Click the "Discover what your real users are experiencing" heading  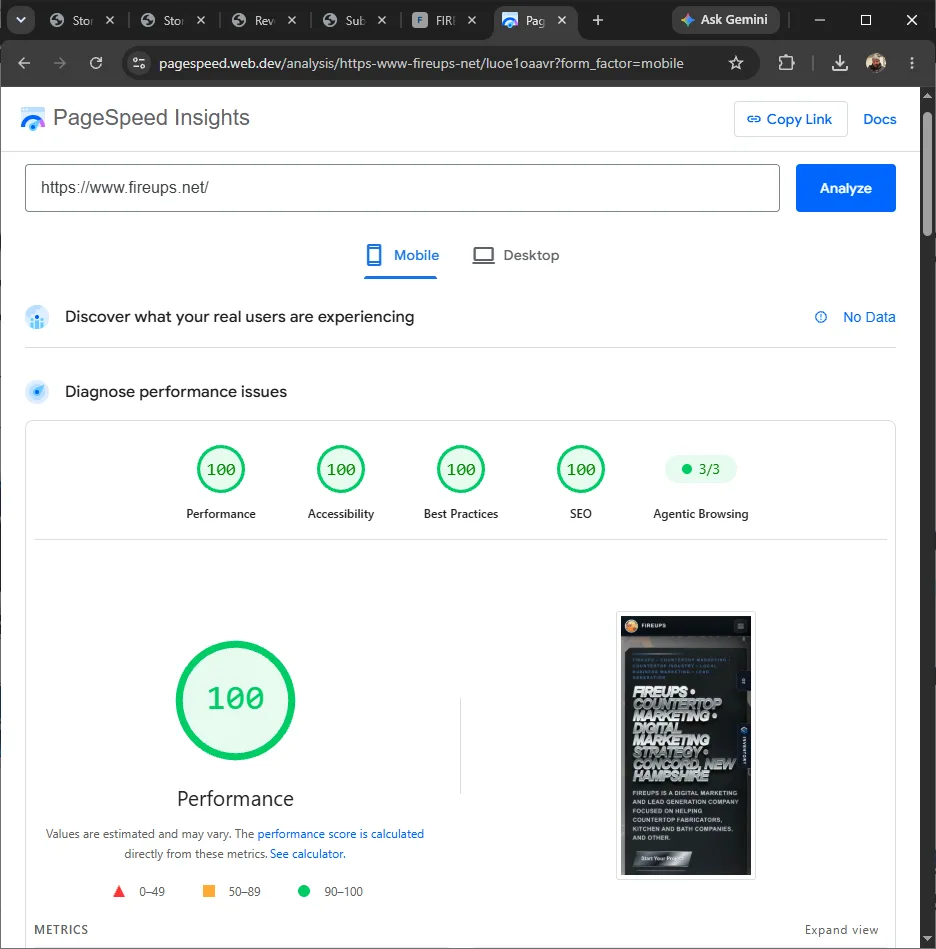240,317
